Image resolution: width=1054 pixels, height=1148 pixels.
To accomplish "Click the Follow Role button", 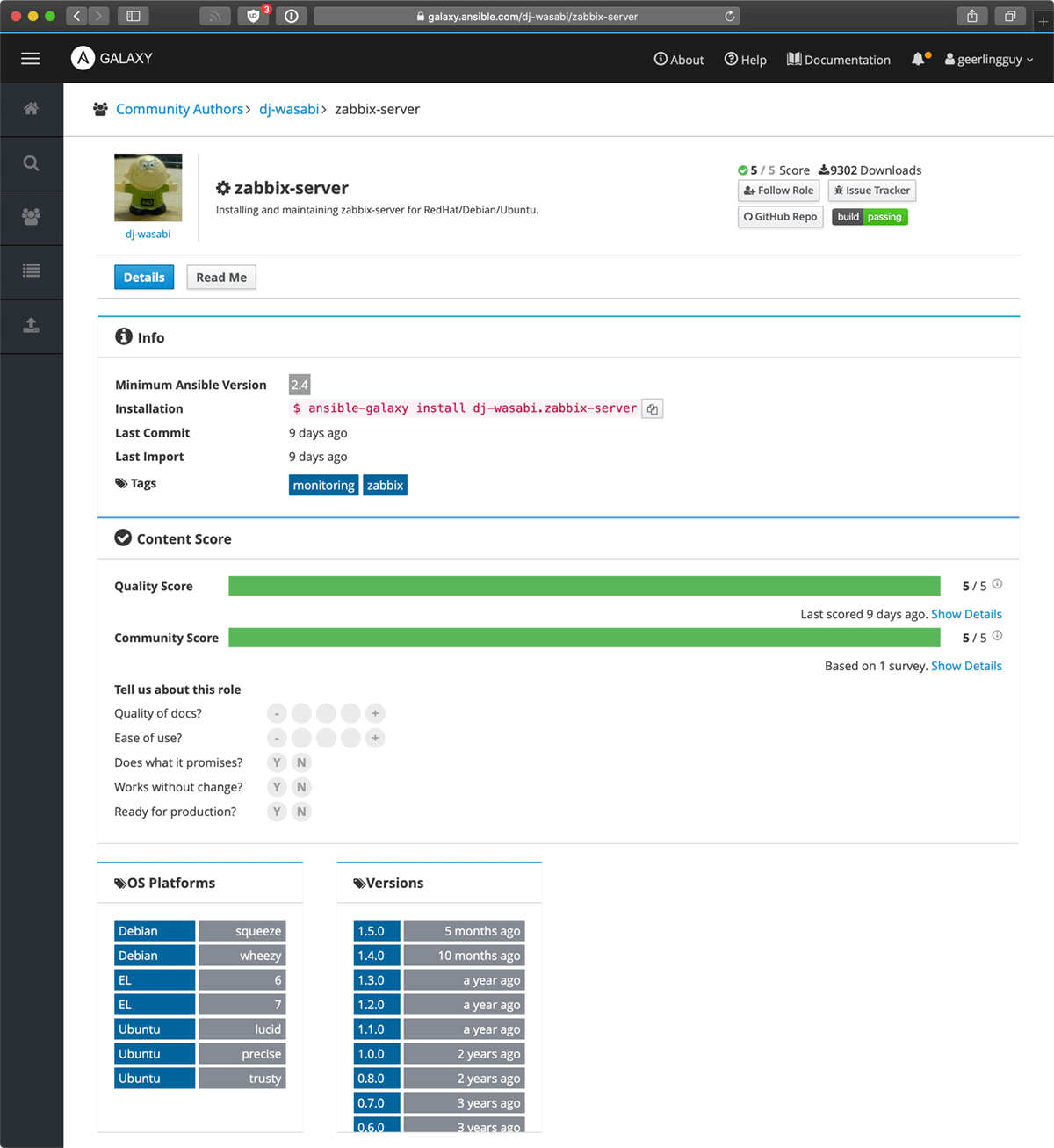I will click(x=778, y=191).
